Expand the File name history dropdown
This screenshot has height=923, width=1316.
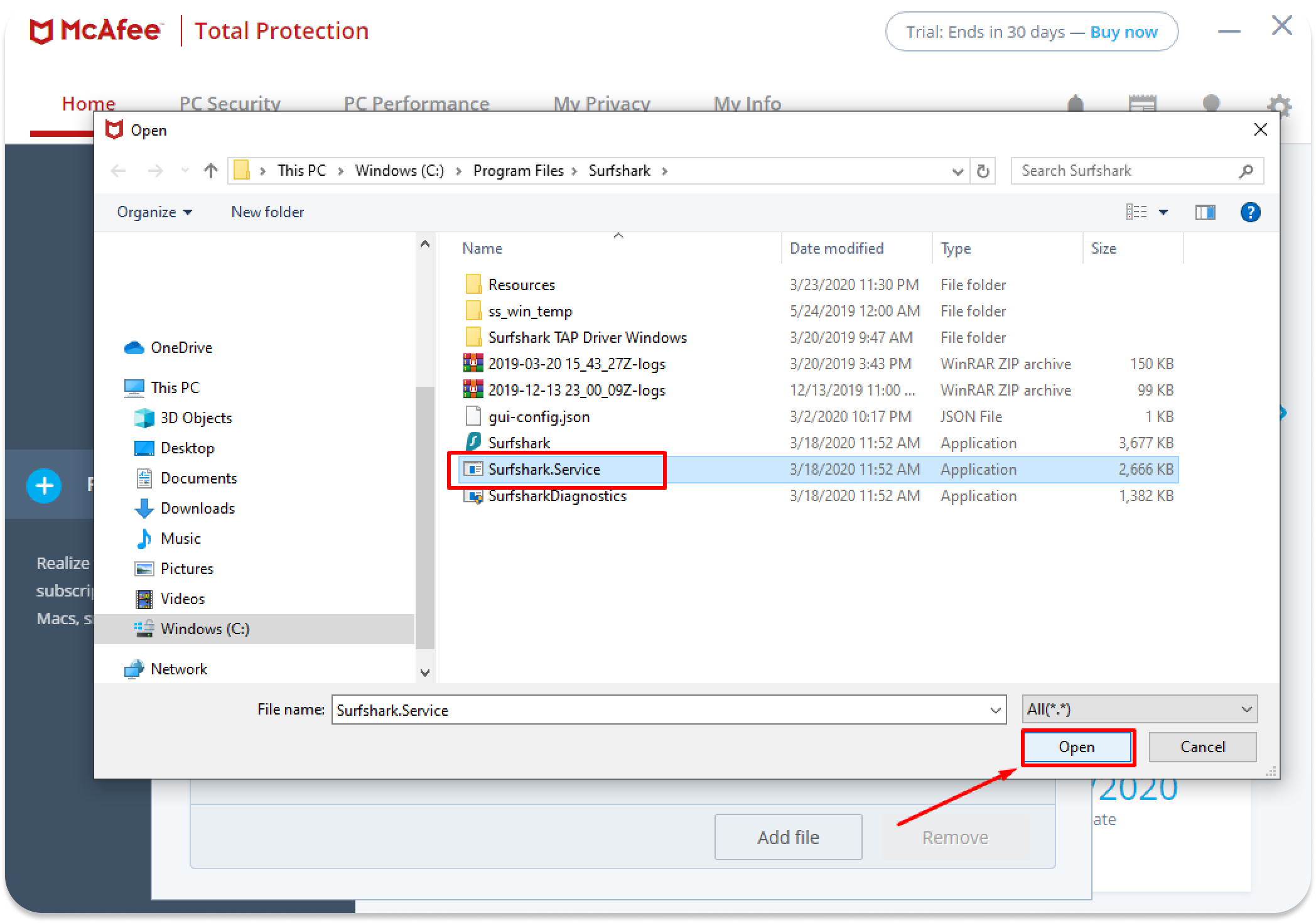tap(995, 710)
